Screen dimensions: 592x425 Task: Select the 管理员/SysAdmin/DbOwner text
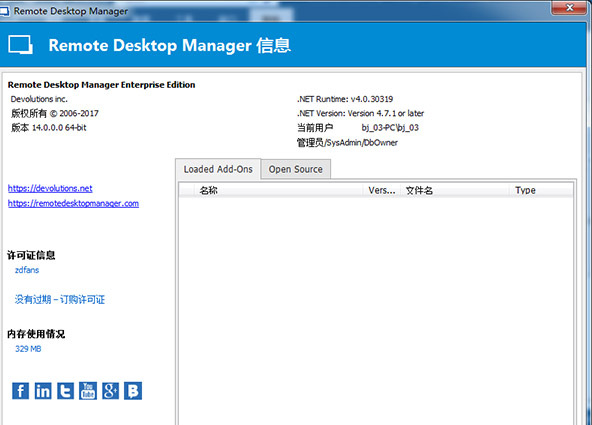coord(347,143)
